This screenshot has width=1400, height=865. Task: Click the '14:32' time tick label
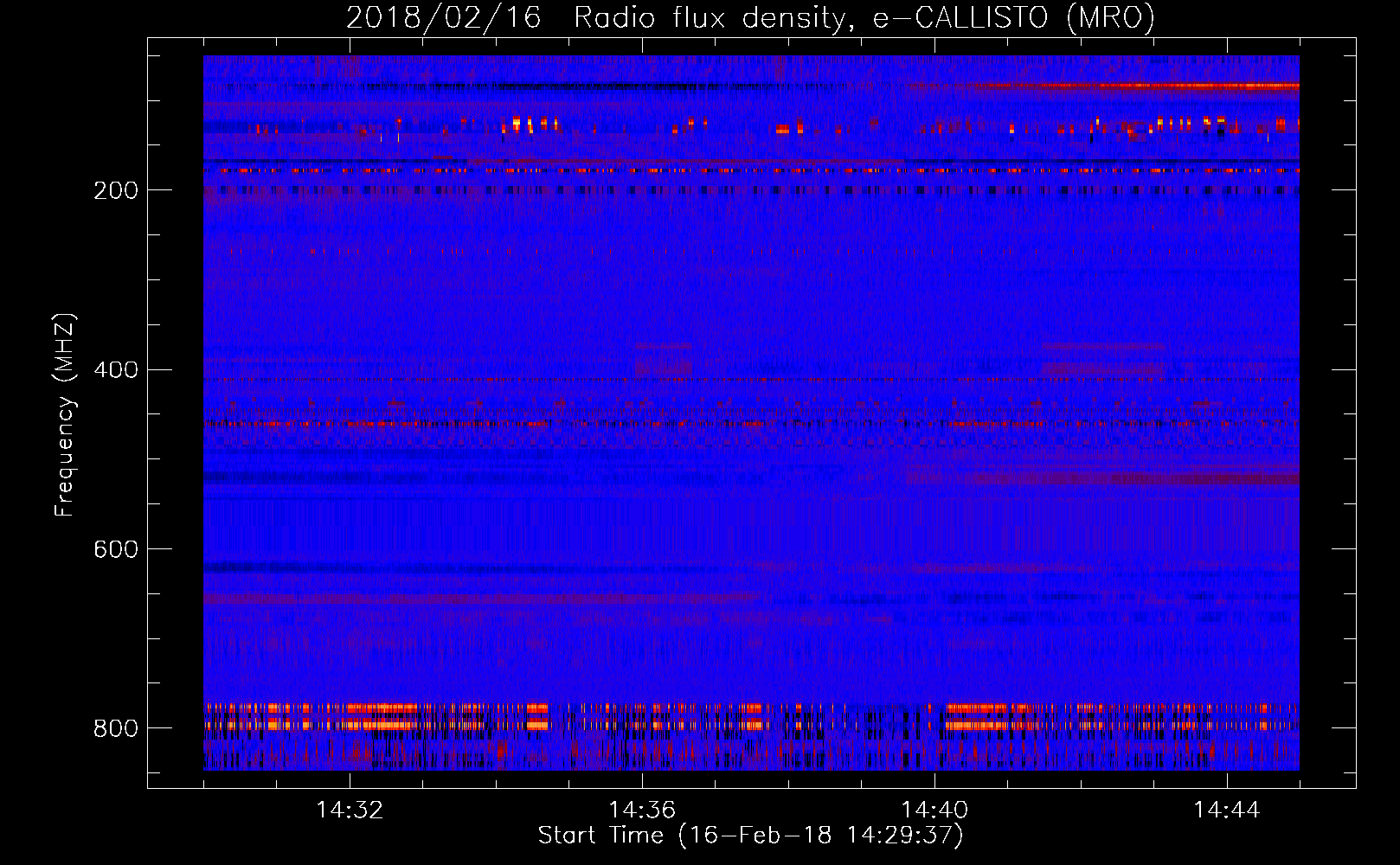350,811
